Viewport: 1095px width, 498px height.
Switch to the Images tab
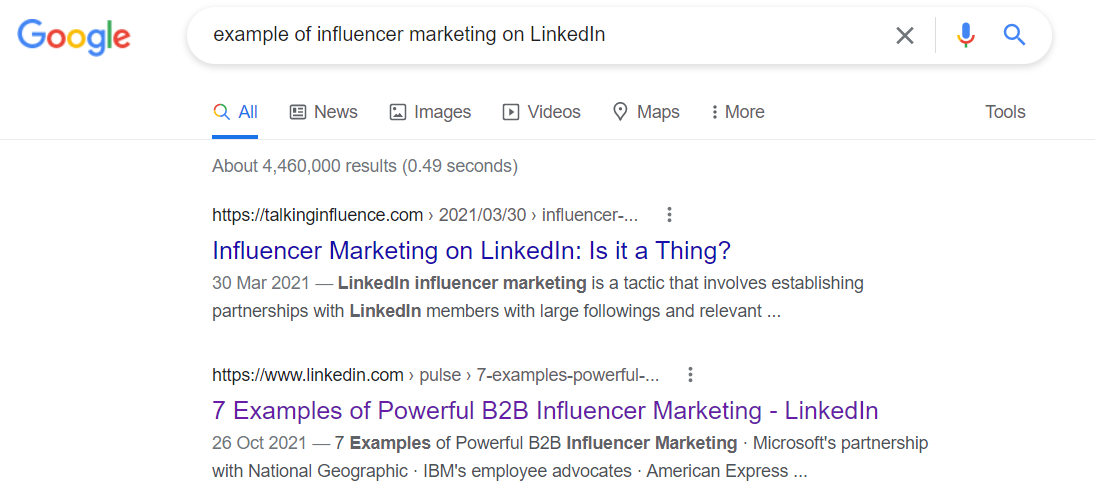[430, 112]
